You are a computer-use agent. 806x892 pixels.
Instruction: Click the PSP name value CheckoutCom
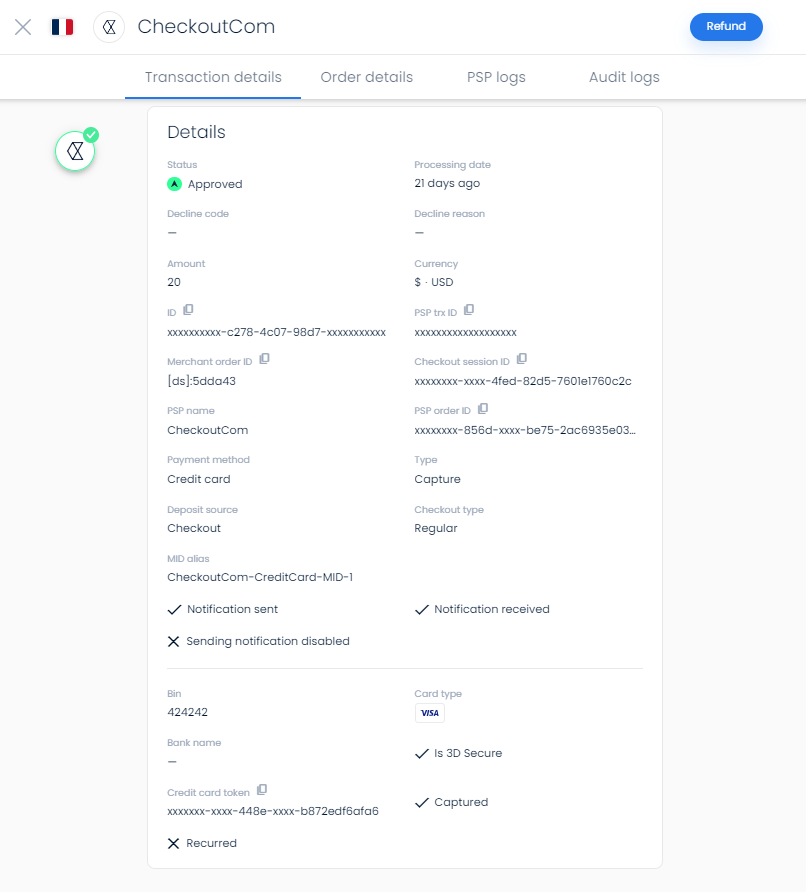click(208, 430)
